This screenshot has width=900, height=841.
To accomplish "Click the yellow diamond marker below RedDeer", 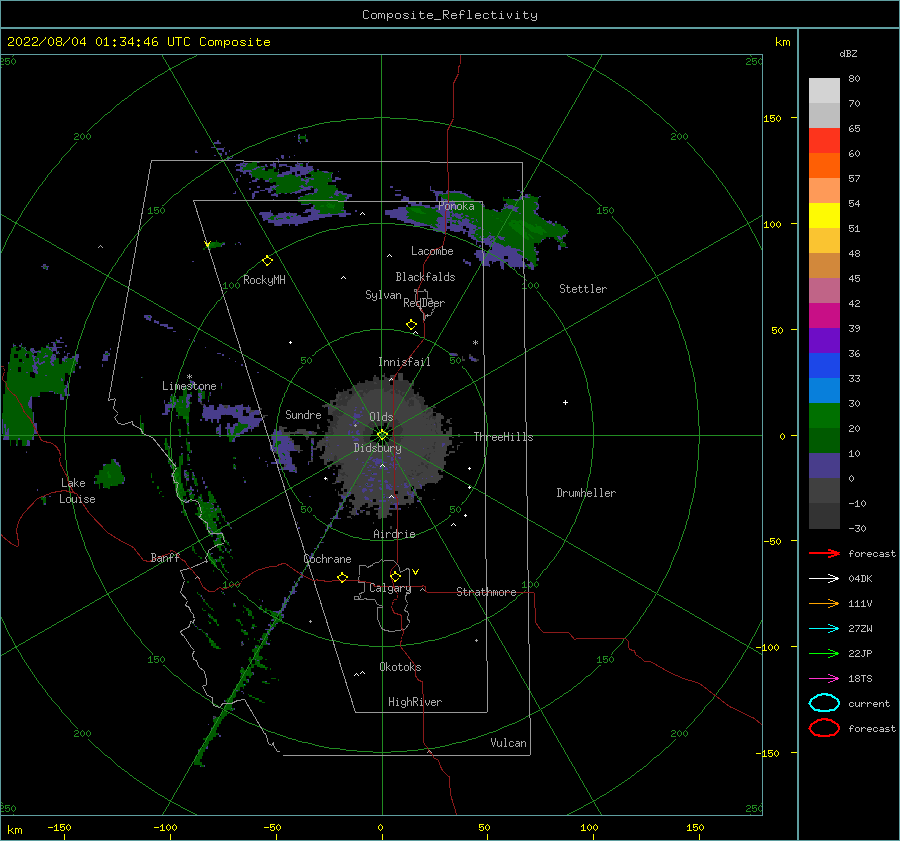I will [x=411, y=325].
